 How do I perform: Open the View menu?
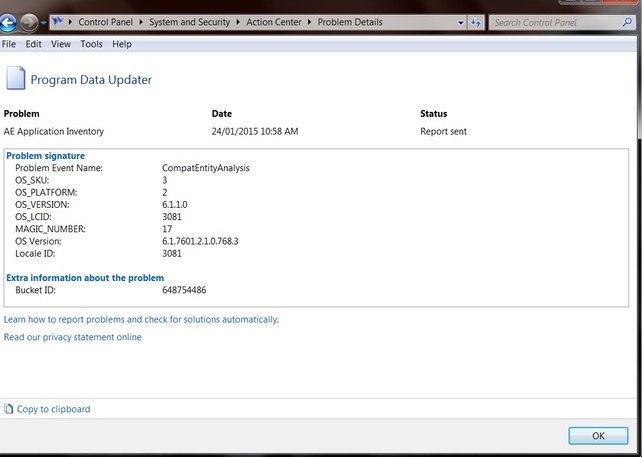pyautogui.click(x=61, y=44)
